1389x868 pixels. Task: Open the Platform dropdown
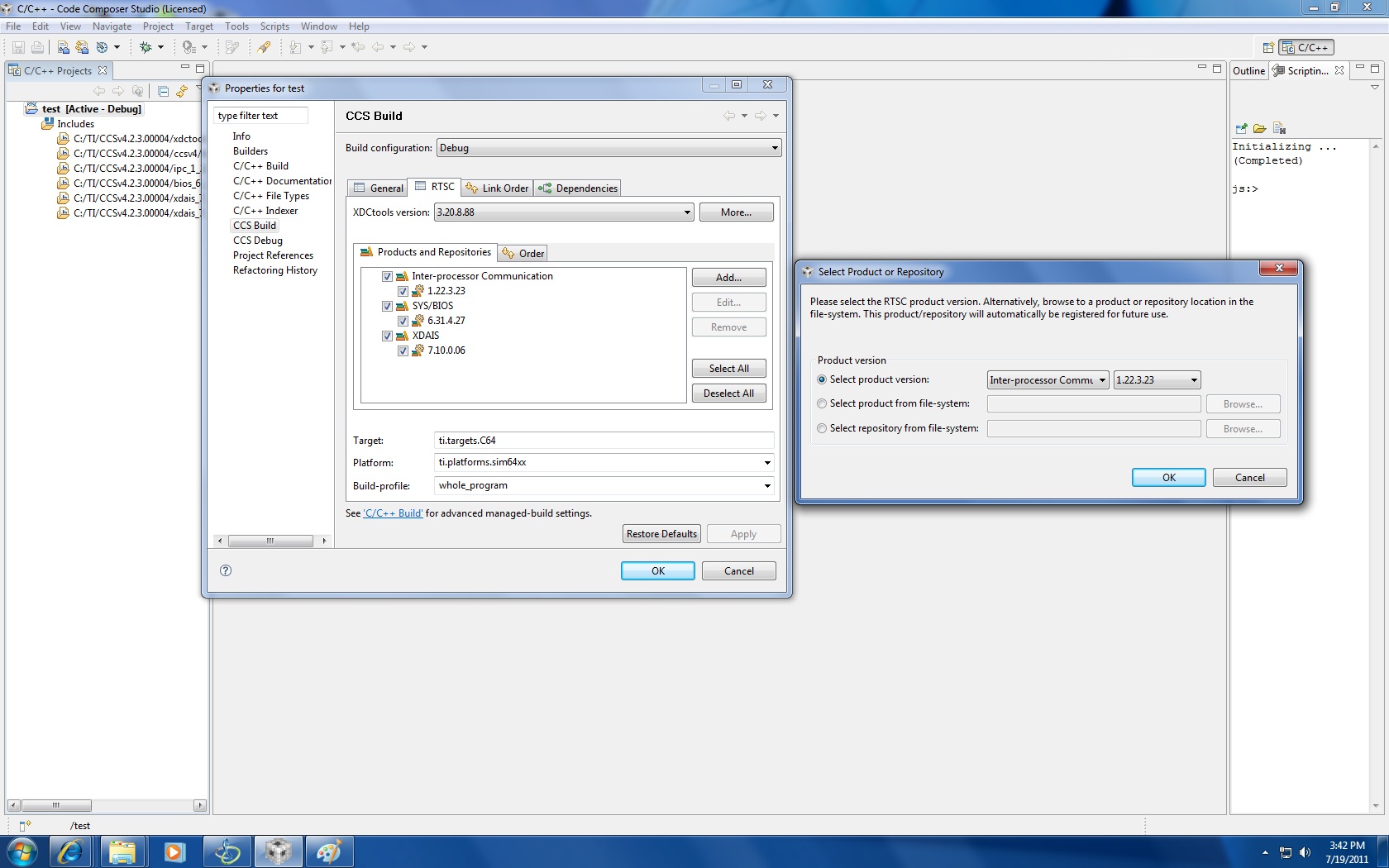[767, 463]
